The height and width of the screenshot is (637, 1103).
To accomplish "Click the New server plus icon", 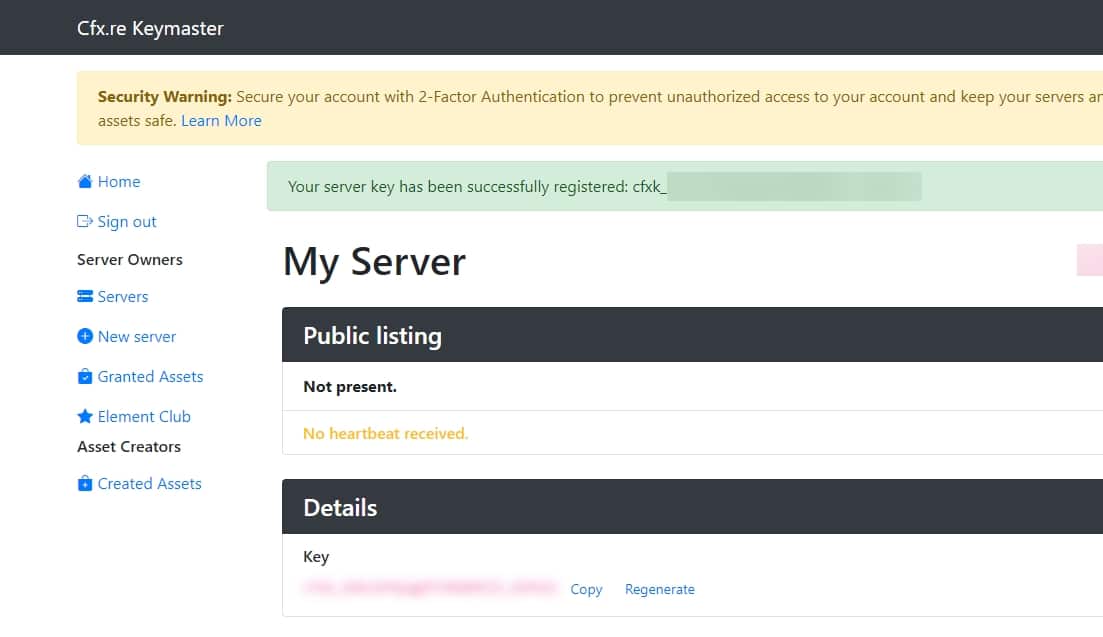I will coord(85,337).
